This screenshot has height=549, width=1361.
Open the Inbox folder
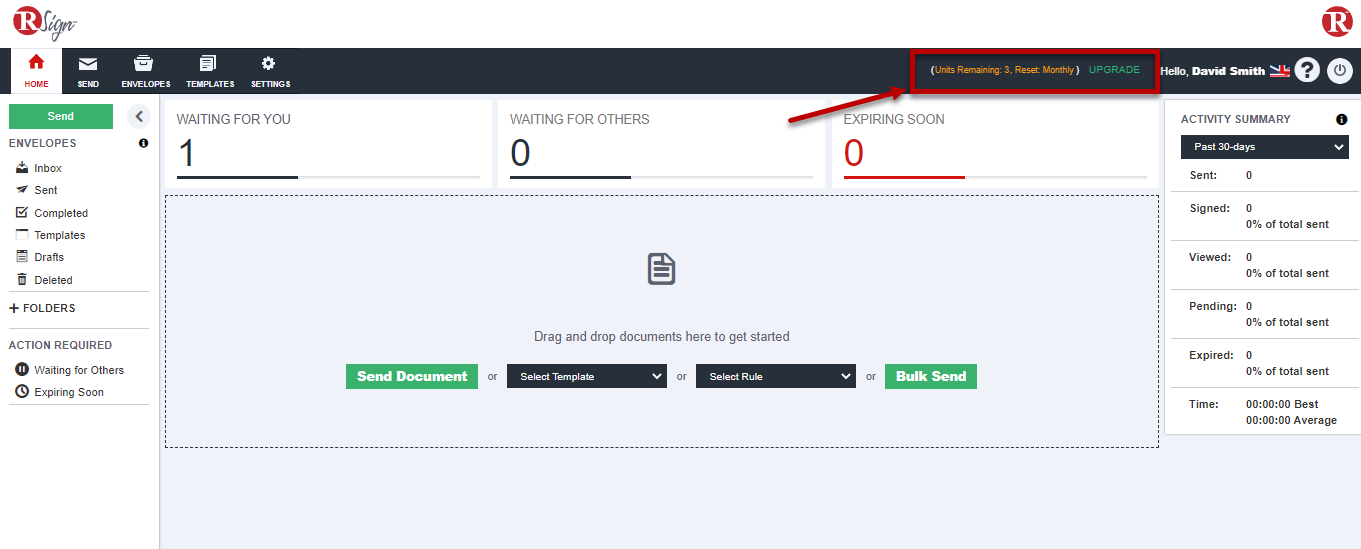[48, 168]
